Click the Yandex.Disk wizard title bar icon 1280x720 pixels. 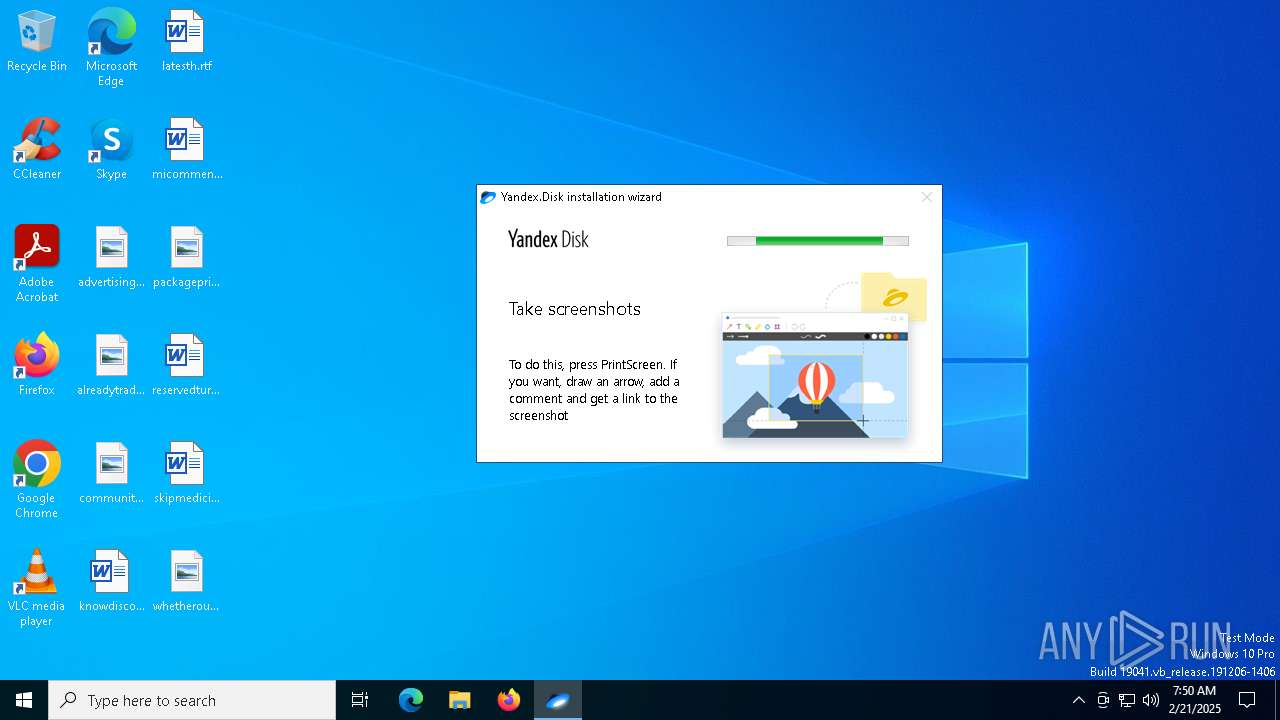488,197
